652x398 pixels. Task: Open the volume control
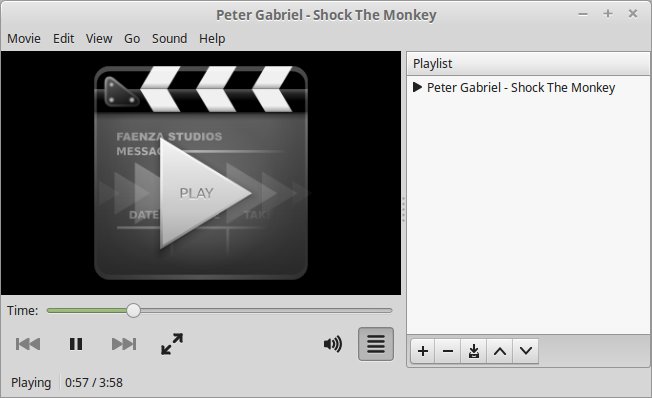[x=333, y=344]
